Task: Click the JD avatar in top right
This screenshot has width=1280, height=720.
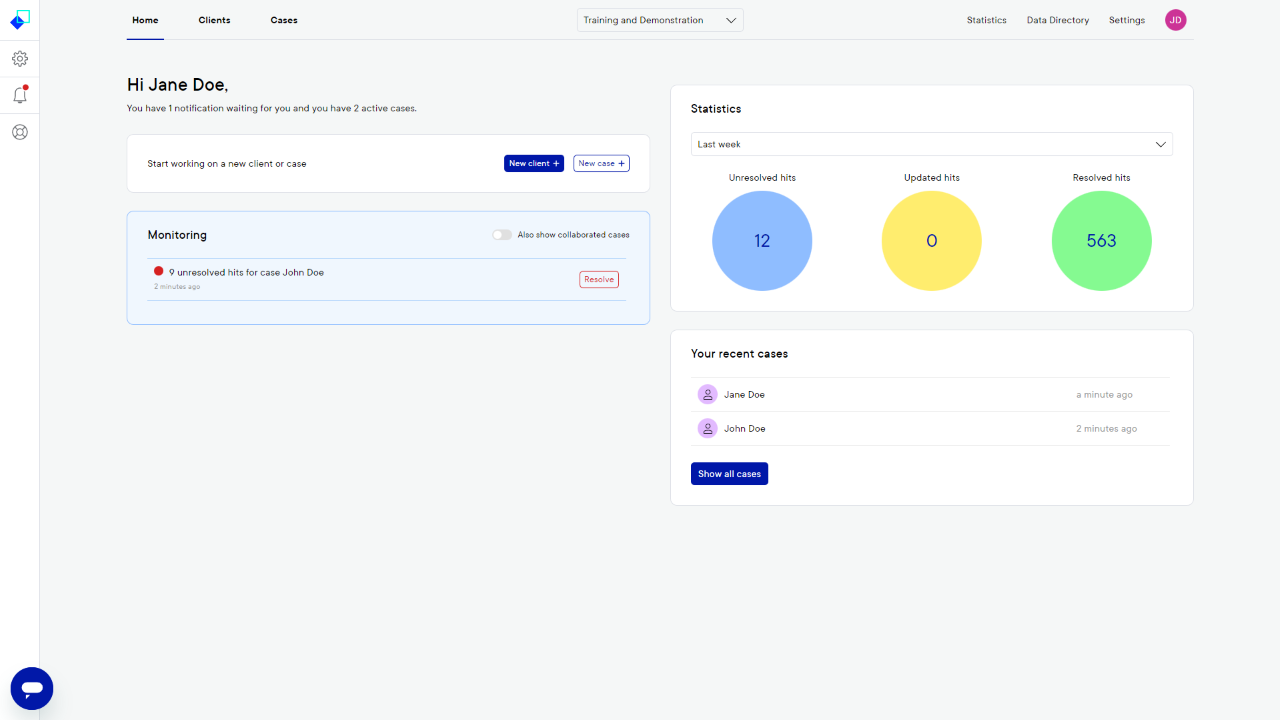Action: 1175,19
